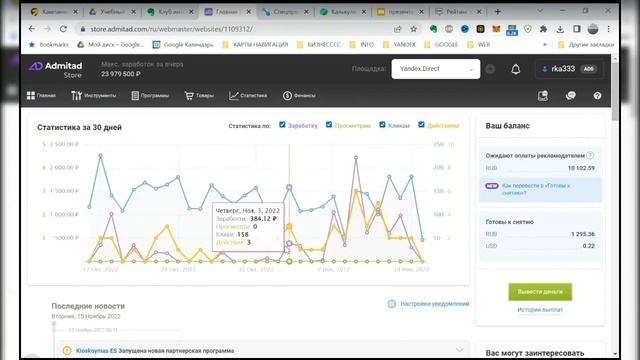This screenshot has height=360, width=640.
Task: Open the GOOGLE bookmark folder
Action: pyautogui.click(x=441, y=44)
